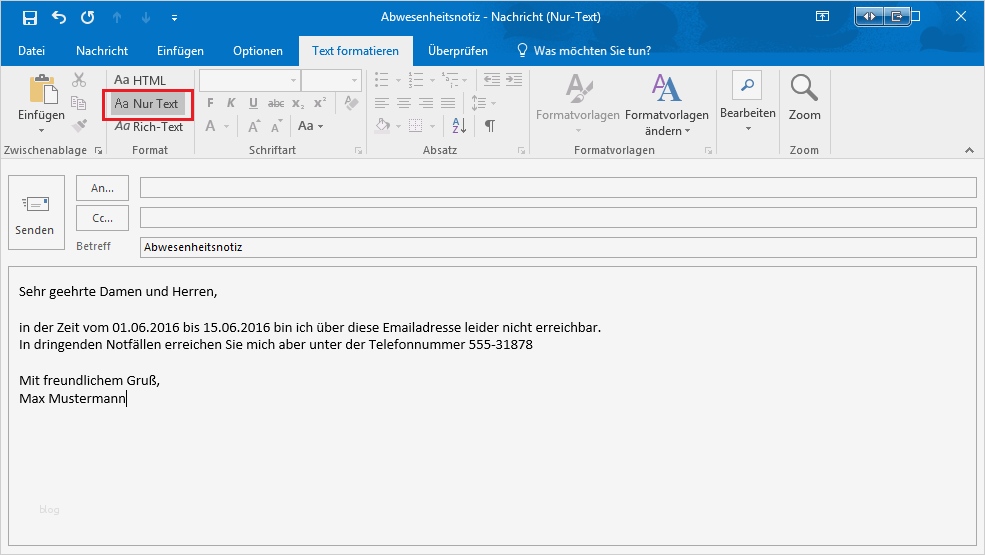The height and width of the screenshot is (555, 985).
Task: Open Quick Access Toolbar customize dropdown
Action: pyautogui.click(x=175, y=18)
